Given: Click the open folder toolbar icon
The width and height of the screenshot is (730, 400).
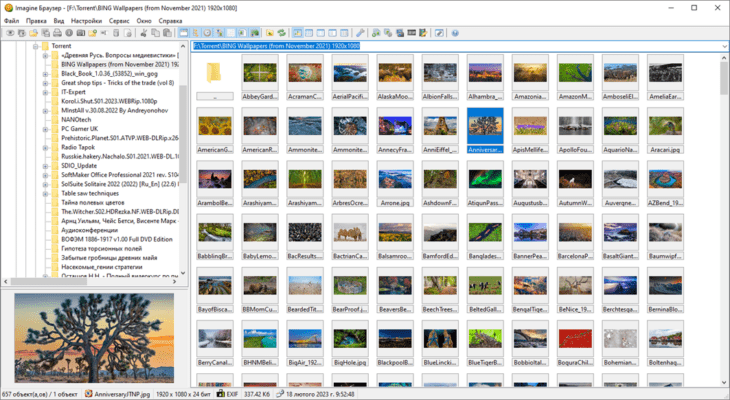Looking at the screenshot, I should (33, 33).
